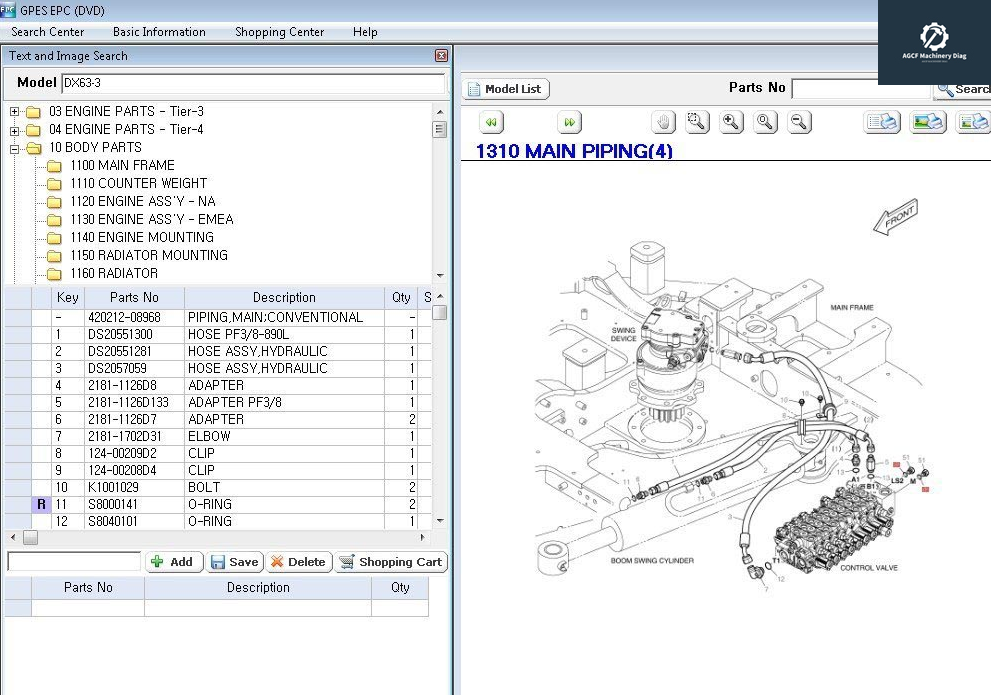The image size is (991, 695).
Task: Print the diagram image
Action: click(x=928, y=122)
